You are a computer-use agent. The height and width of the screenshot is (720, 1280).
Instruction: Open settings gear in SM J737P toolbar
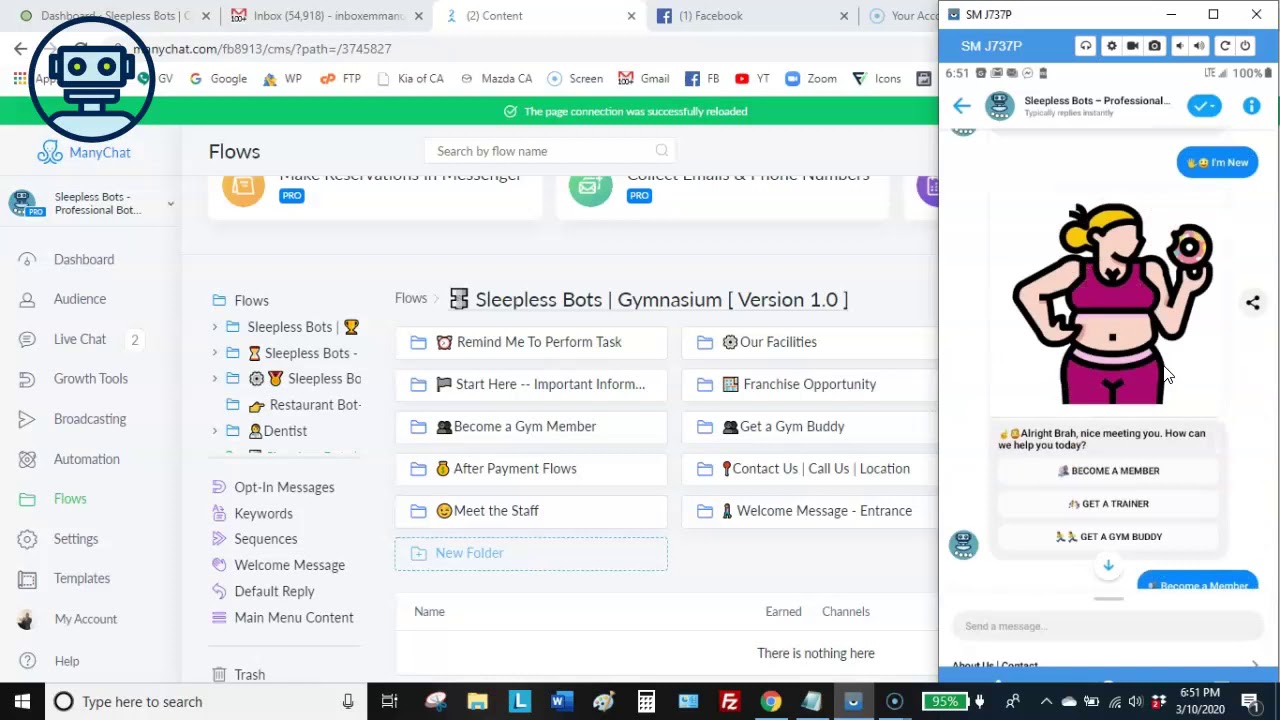(1111, 46)
